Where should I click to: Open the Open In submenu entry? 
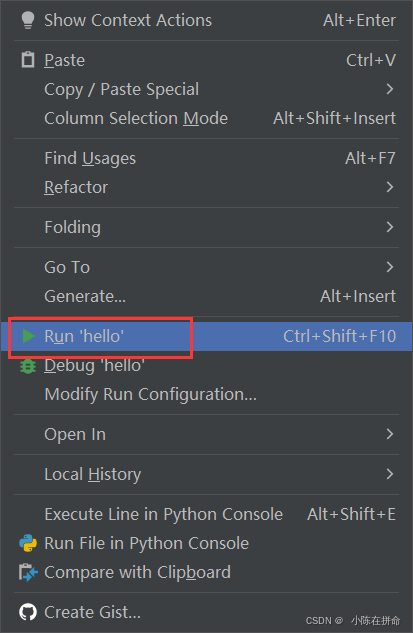[207, 434]
